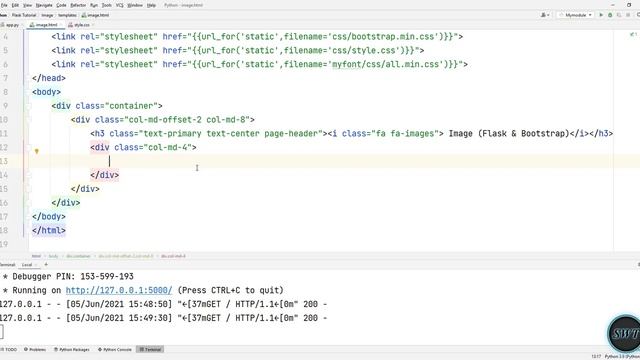The image size is (640, 360).
Task: Open the Python Packages tool window
Action: click(72, 350)
